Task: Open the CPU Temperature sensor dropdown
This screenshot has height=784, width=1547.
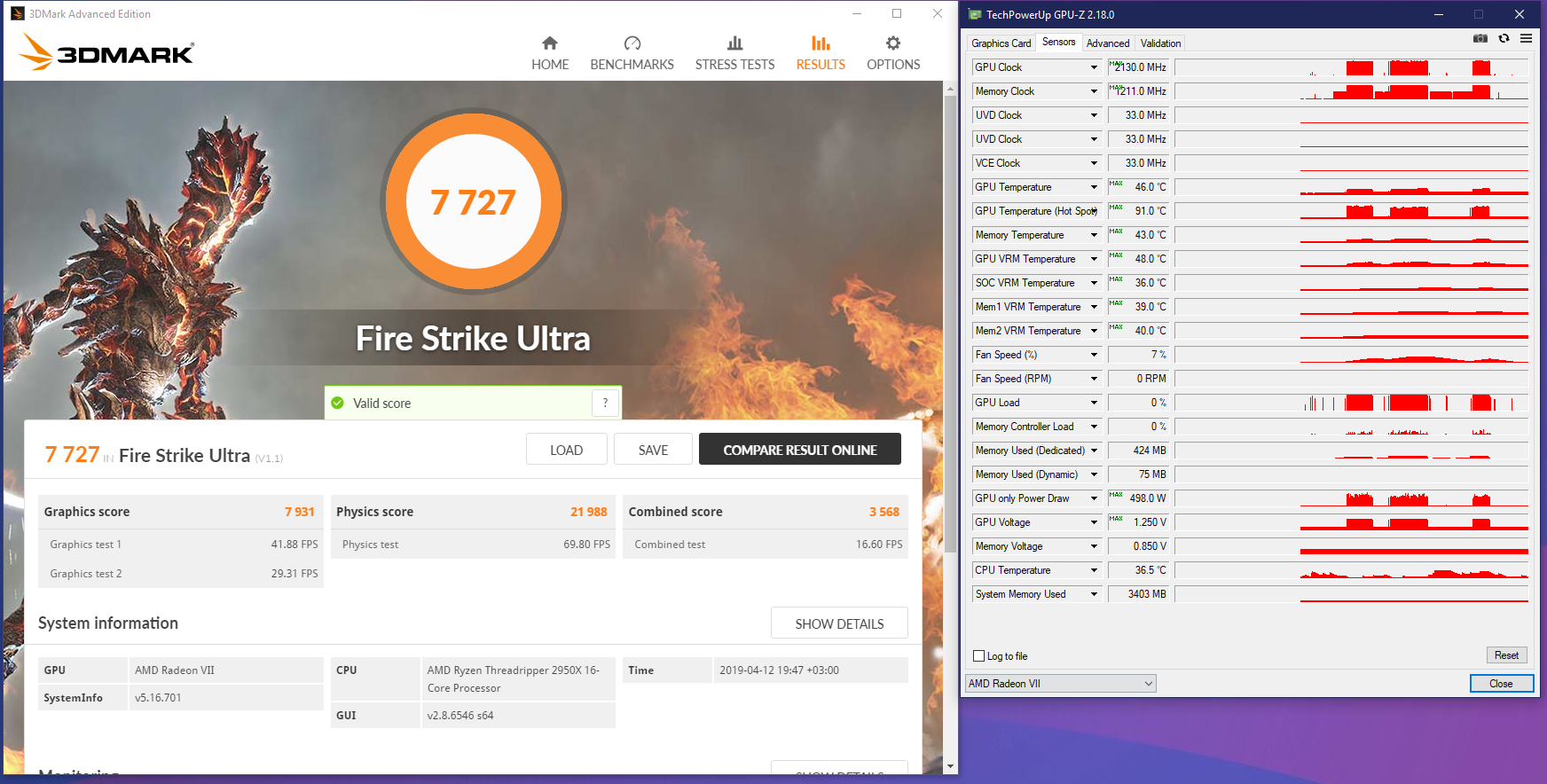Action: coord(1094,570)
